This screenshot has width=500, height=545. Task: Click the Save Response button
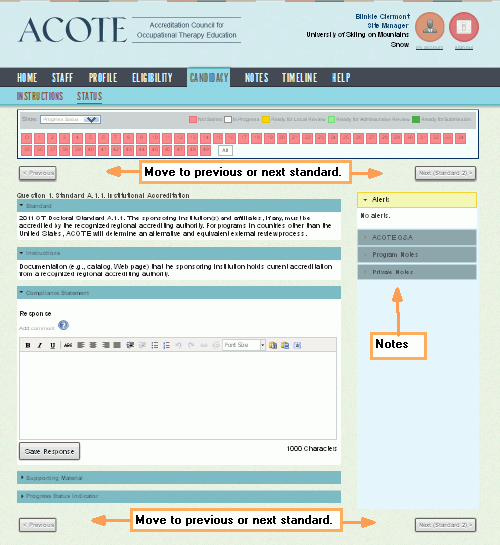point(49,451)
